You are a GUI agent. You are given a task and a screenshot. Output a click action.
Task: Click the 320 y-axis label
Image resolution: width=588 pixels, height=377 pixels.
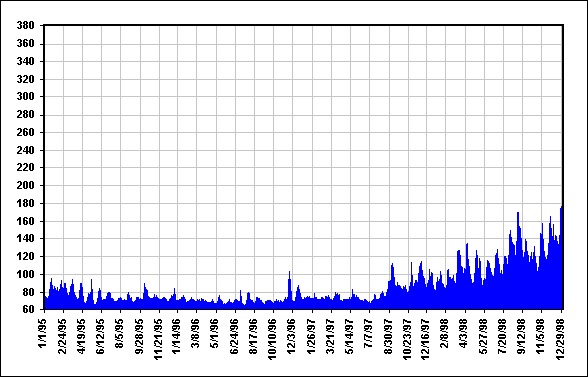[x=26, y=80]
